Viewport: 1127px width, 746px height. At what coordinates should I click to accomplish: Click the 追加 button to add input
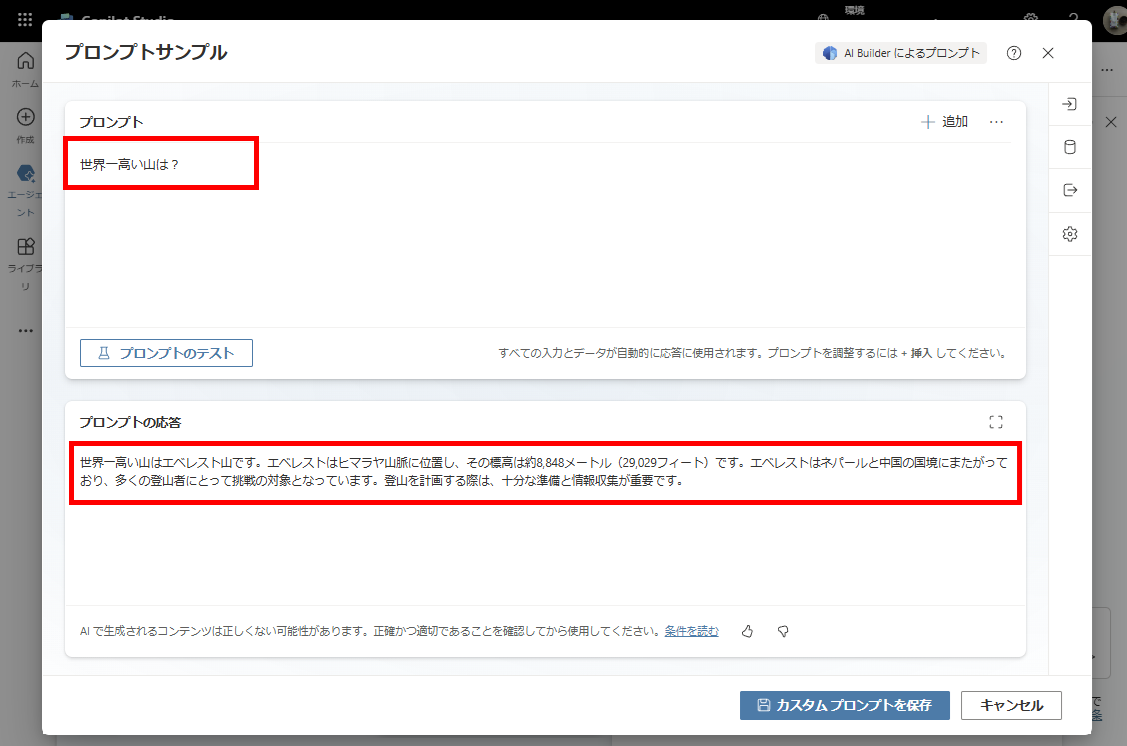pos(944,122)
